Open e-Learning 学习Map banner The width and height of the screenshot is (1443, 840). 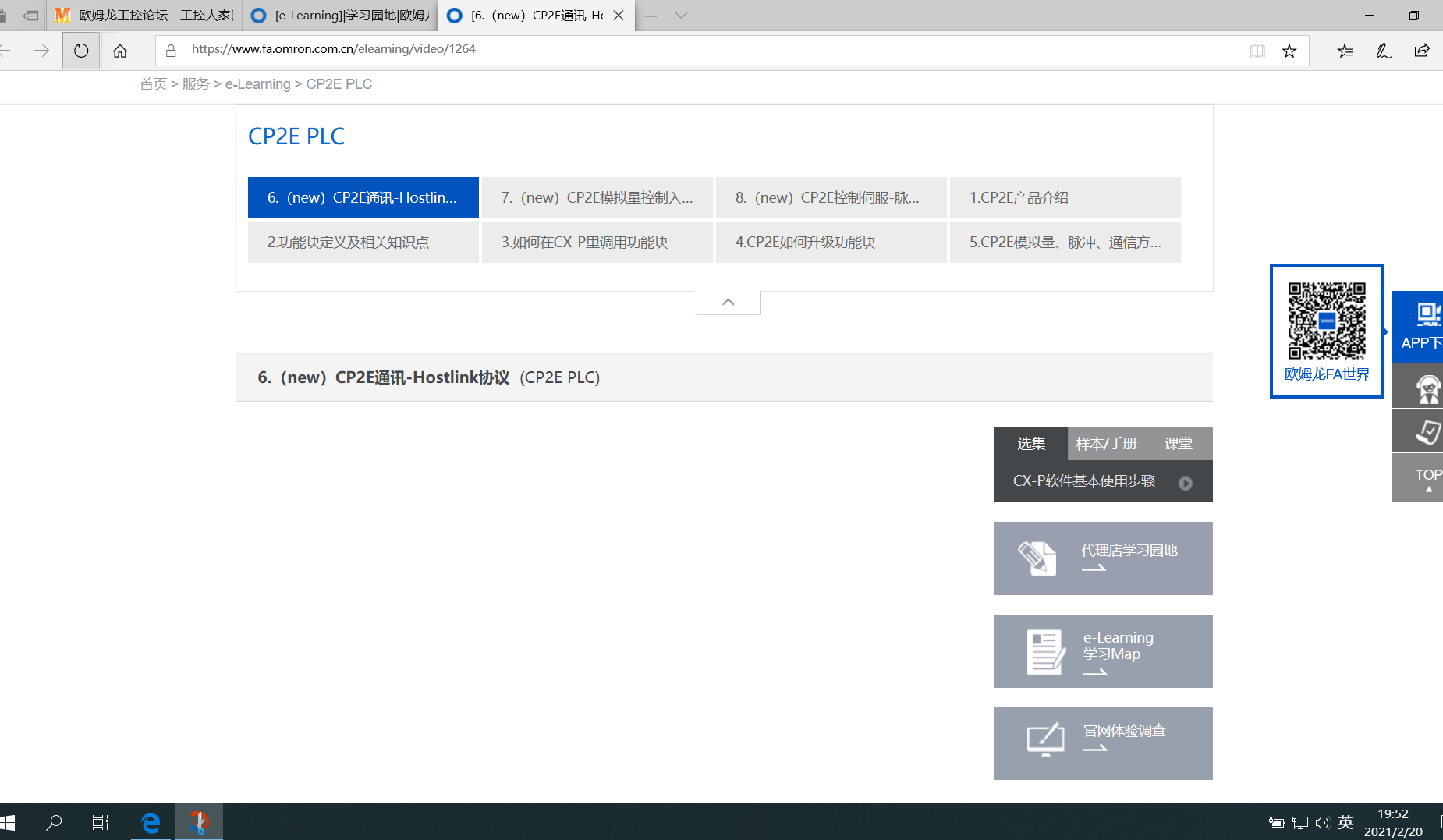click(1102, 651)
